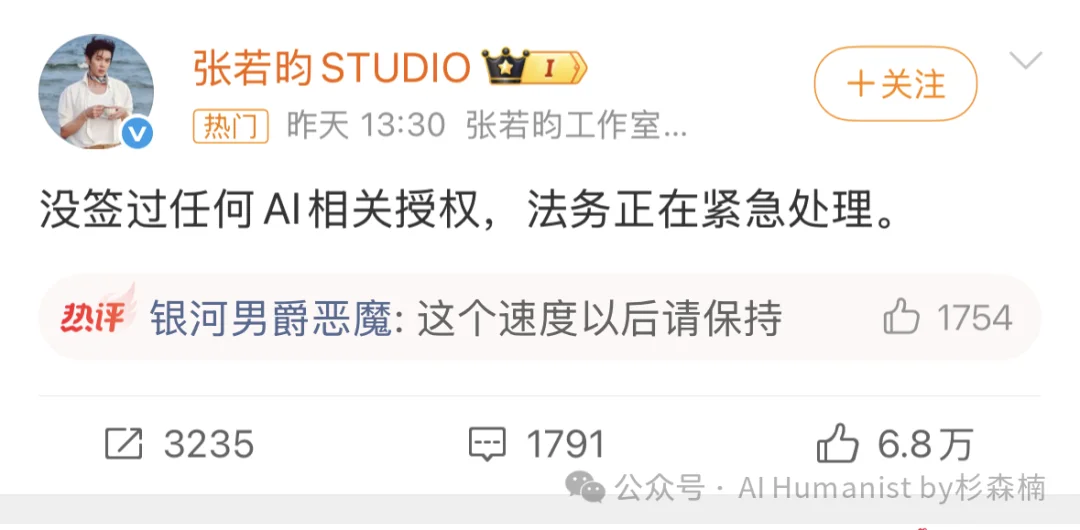Open comments via the comment bubble icon
1080x530 pixels.
coord(487,443)
